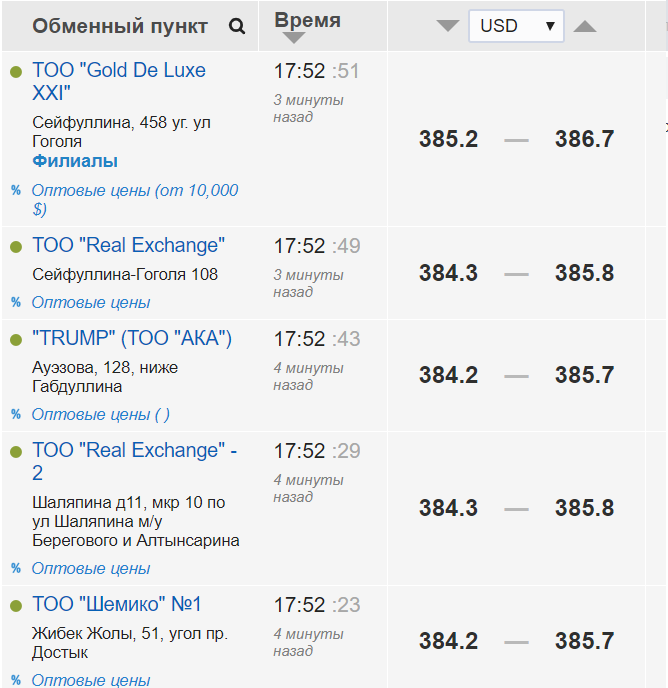Screen dimensions: 668x688
Task: Sort by time using arrow under Время
Action: point(293,38)
